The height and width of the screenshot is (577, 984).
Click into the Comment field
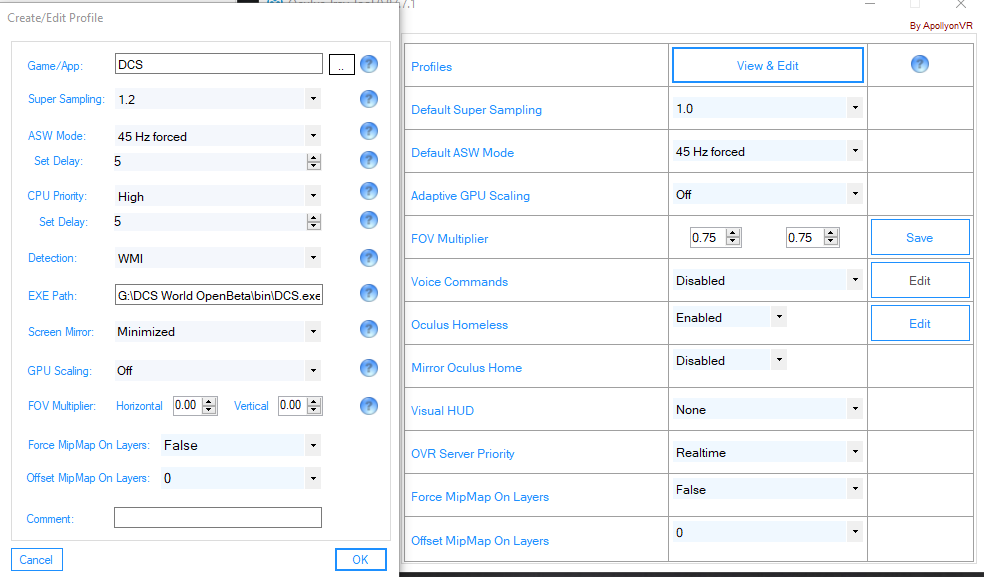(x=218, y=517)
